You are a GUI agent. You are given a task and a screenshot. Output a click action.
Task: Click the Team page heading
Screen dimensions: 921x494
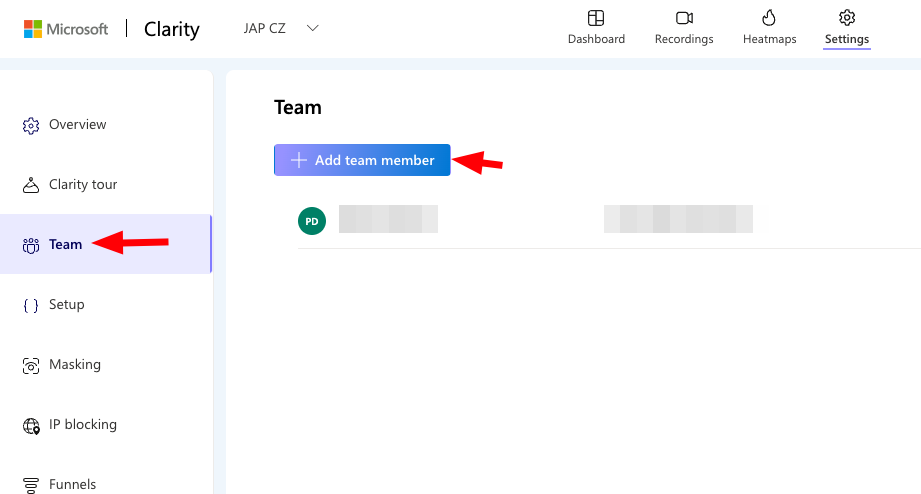298,107
